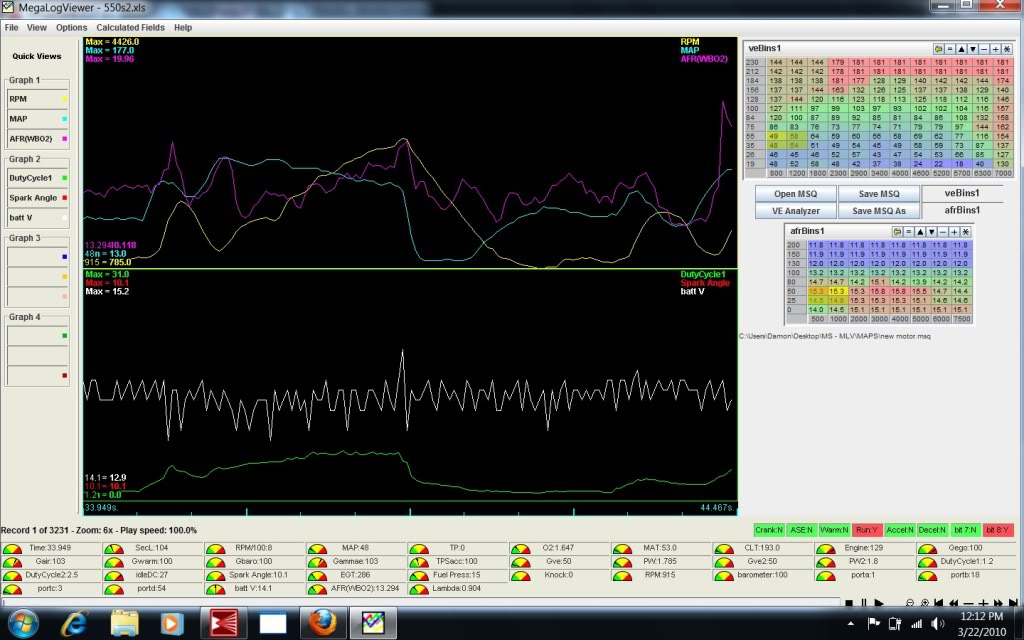This screenshot has height=640, width=1024.
Task: Click the VE Analyzer button
Action: [x=795, y=211]
